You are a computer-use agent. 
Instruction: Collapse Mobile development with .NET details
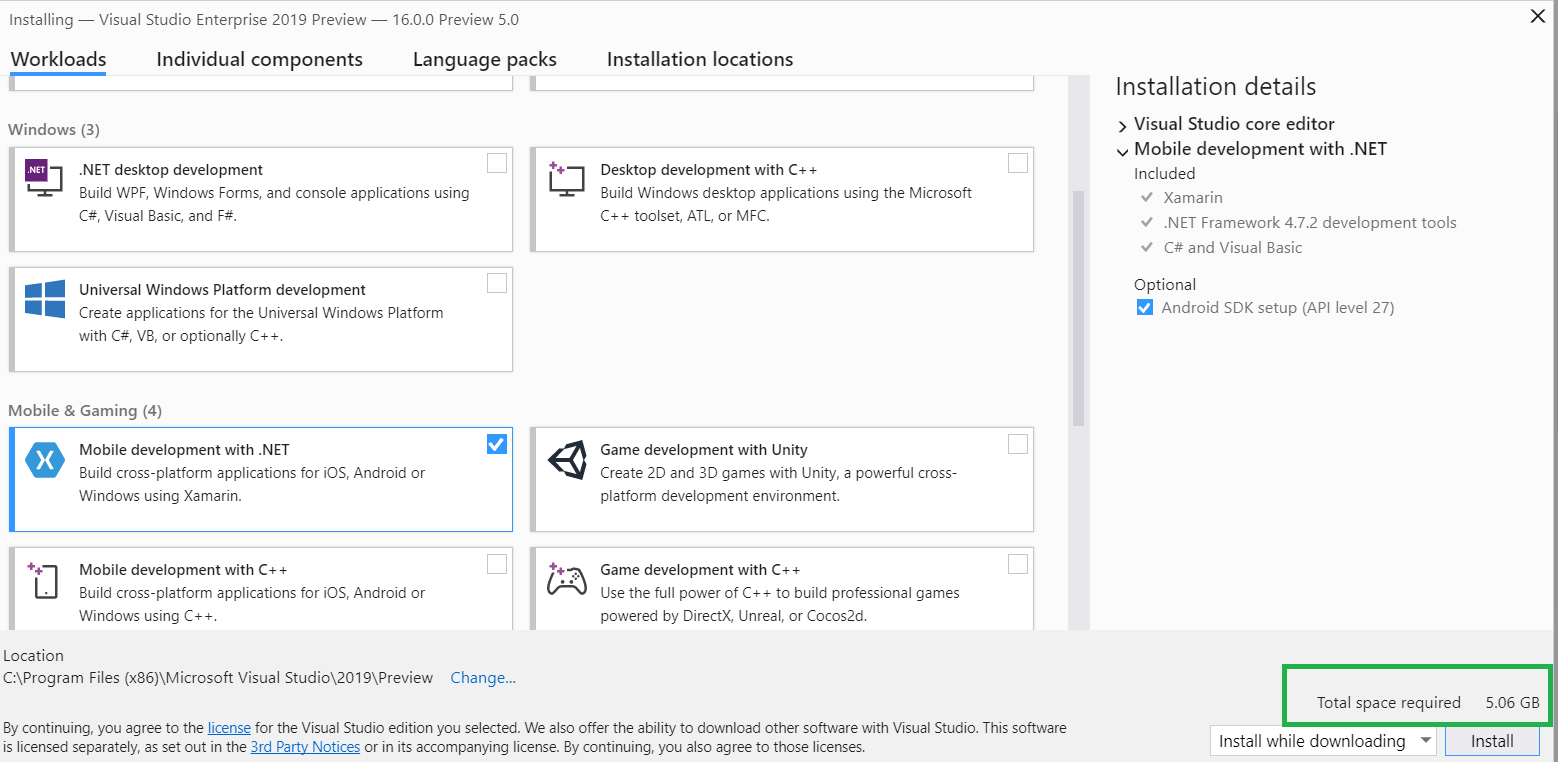coord(1122,150)
